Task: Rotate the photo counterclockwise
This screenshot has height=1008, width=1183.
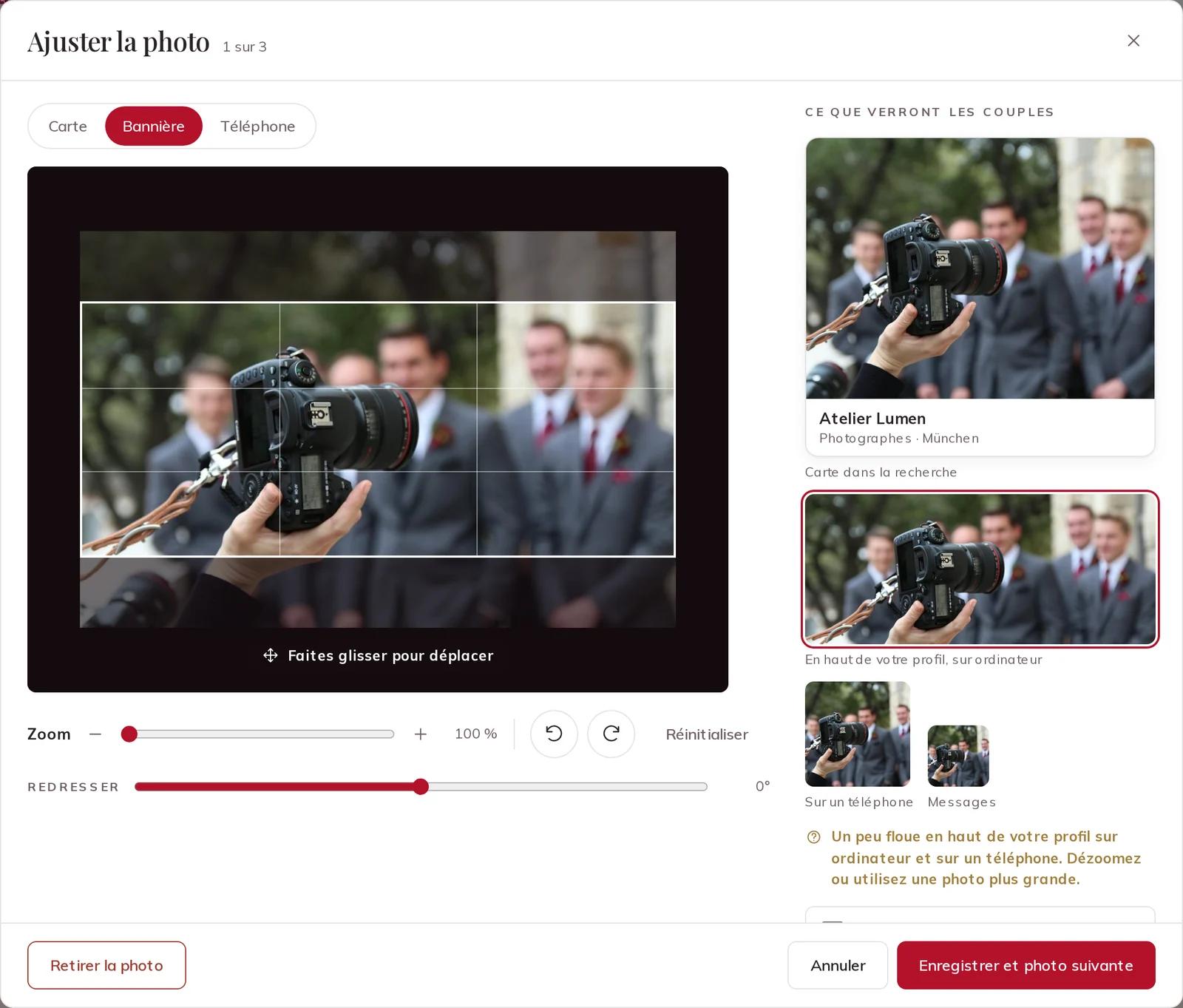Action: coord(554,734)
